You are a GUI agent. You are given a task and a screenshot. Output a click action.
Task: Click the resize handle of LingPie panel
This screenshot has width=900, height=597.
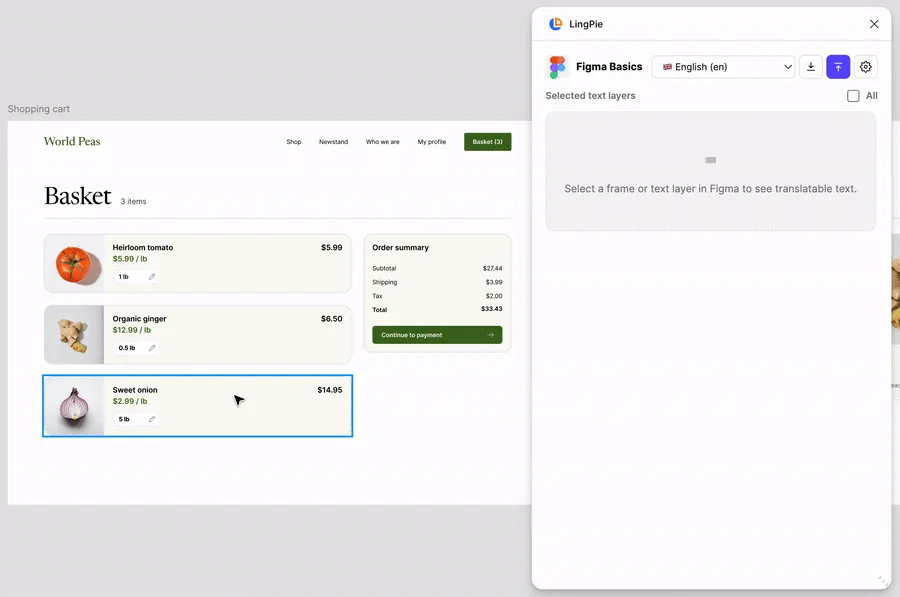(x=883, y=581)
